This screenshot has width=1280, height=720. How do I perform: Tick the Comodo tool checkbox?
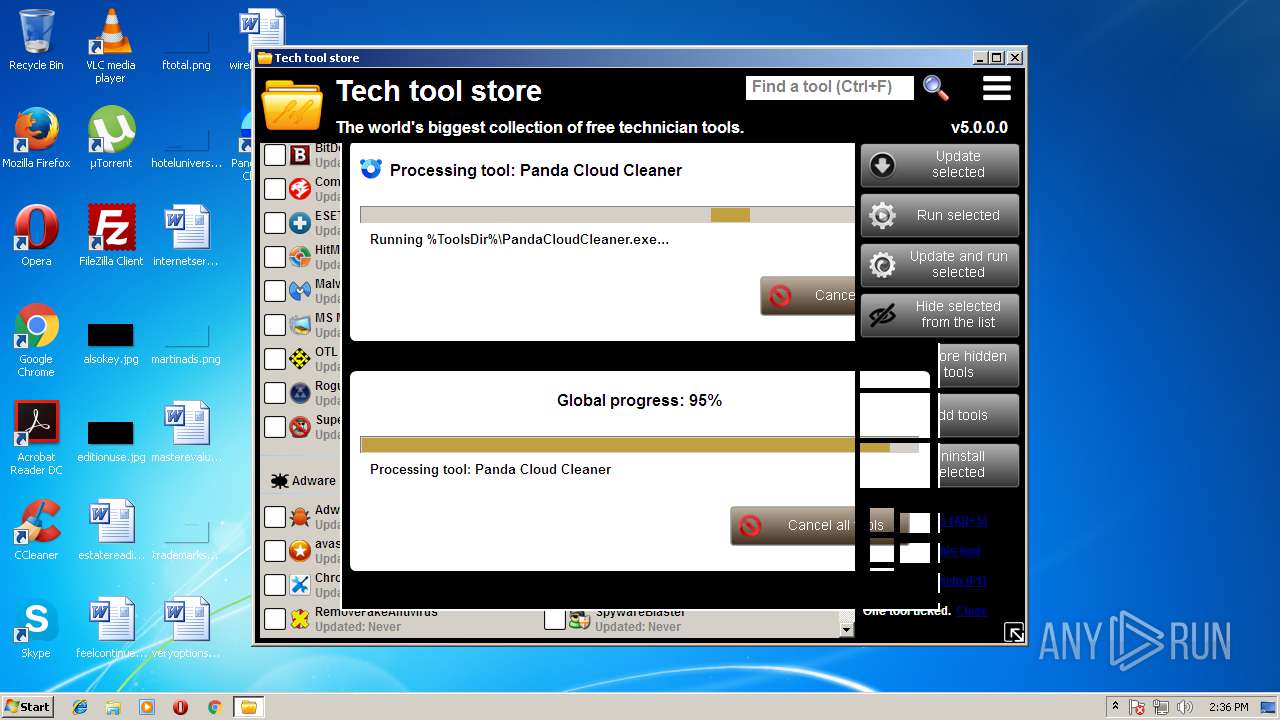tap(275, 189)
